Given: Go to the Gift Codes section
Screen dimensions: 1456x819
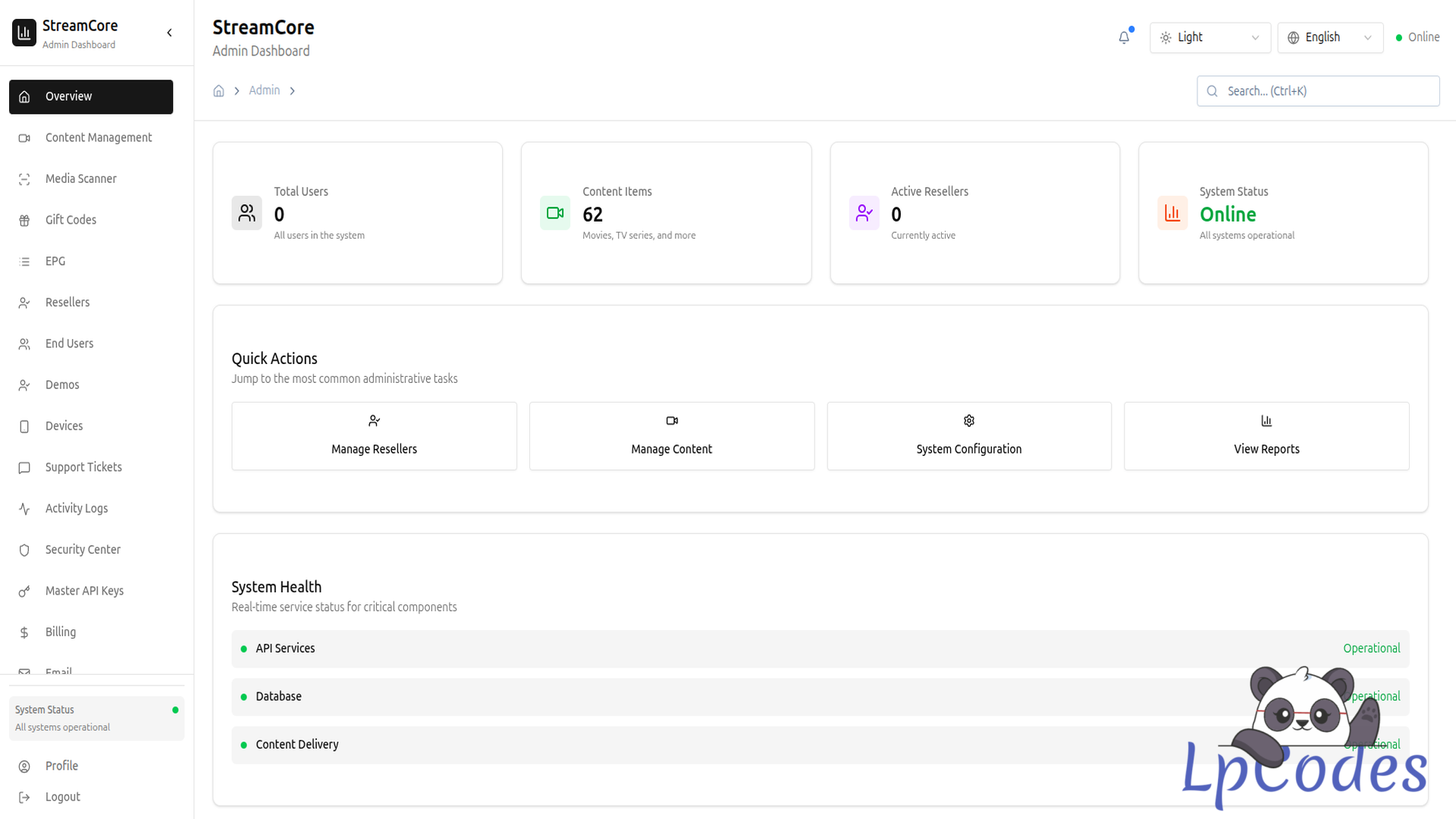Looking at the screenshot, I should pyautogui.click(x=71, y=220).
